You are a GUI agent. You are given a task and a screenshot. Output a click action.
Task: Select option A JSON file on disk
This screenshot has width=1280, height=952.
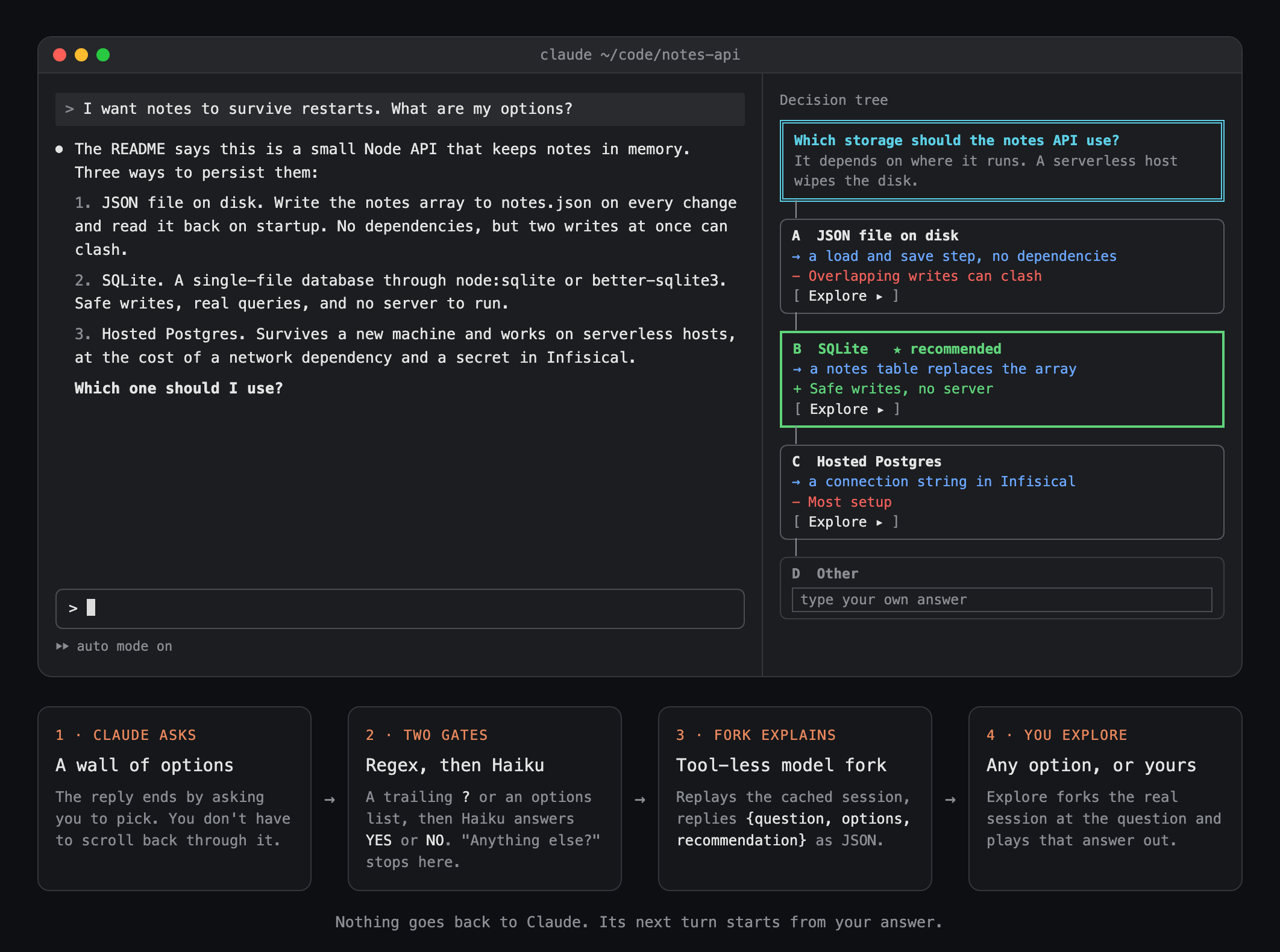tap(1002, 266)
